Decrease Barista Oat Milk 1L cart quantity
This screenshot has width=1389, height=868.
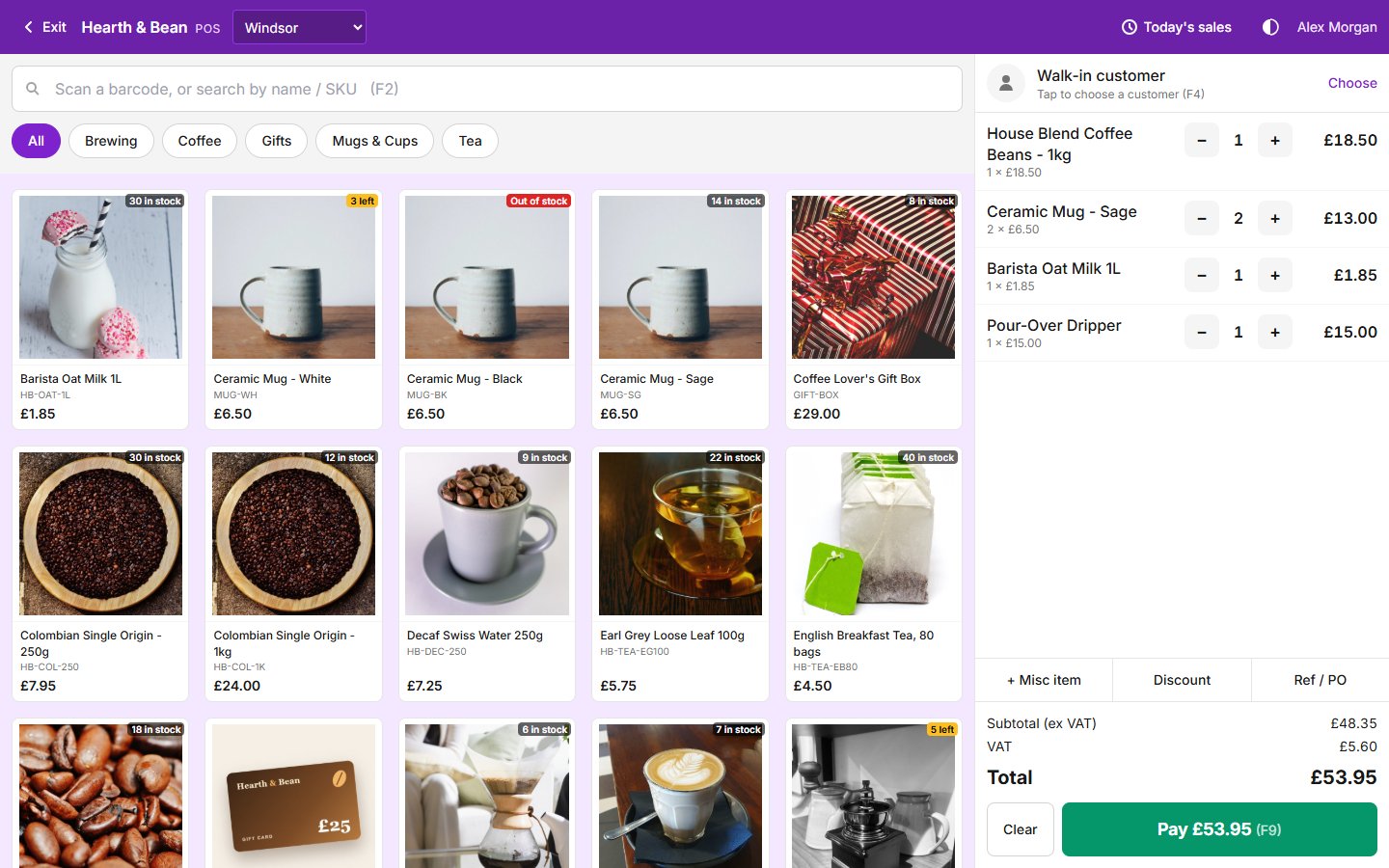pyautogui.click(x=1202, y=276)
